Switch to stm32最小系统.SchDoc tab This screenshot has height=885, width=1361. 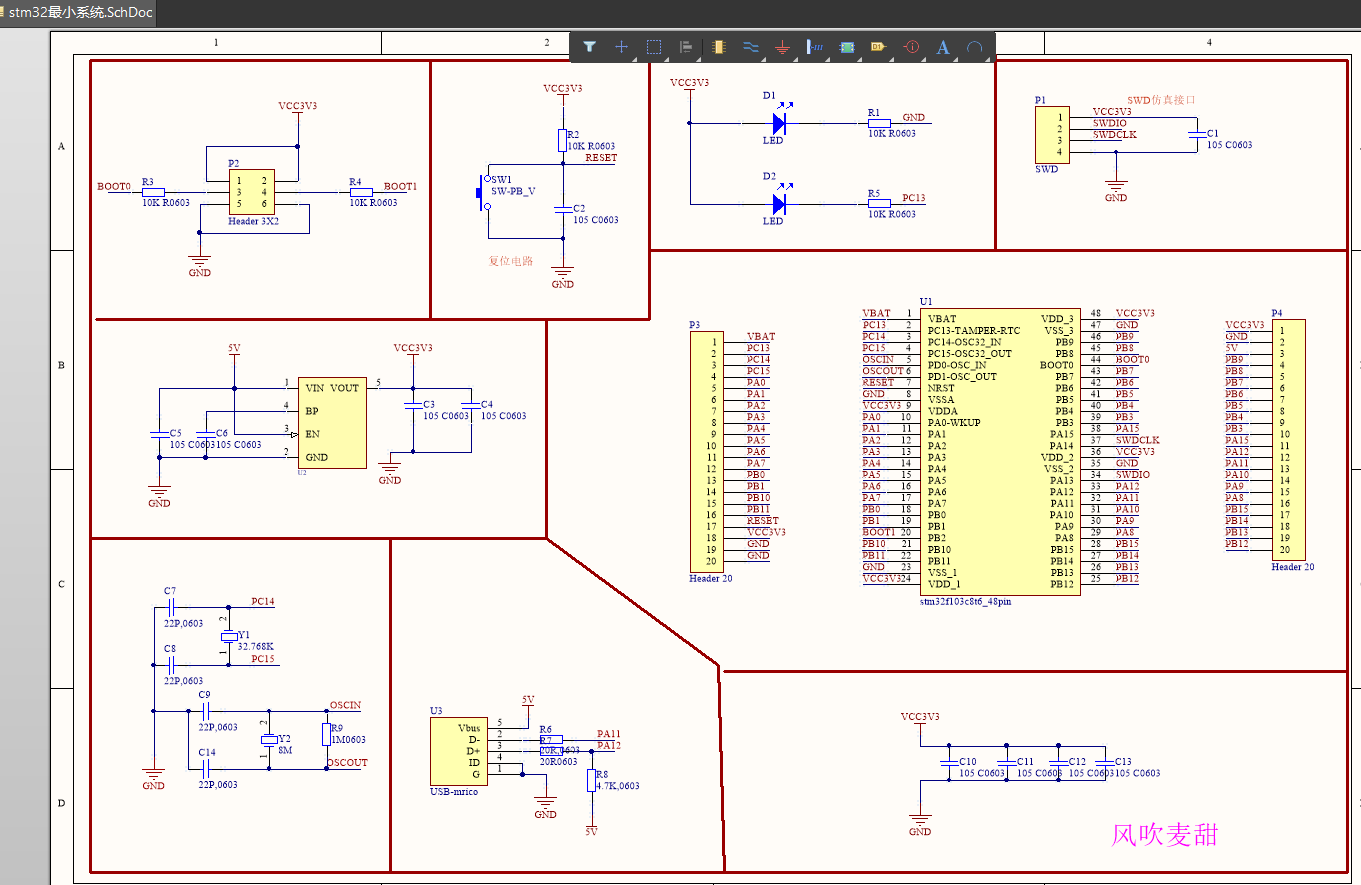pos(80,13)
